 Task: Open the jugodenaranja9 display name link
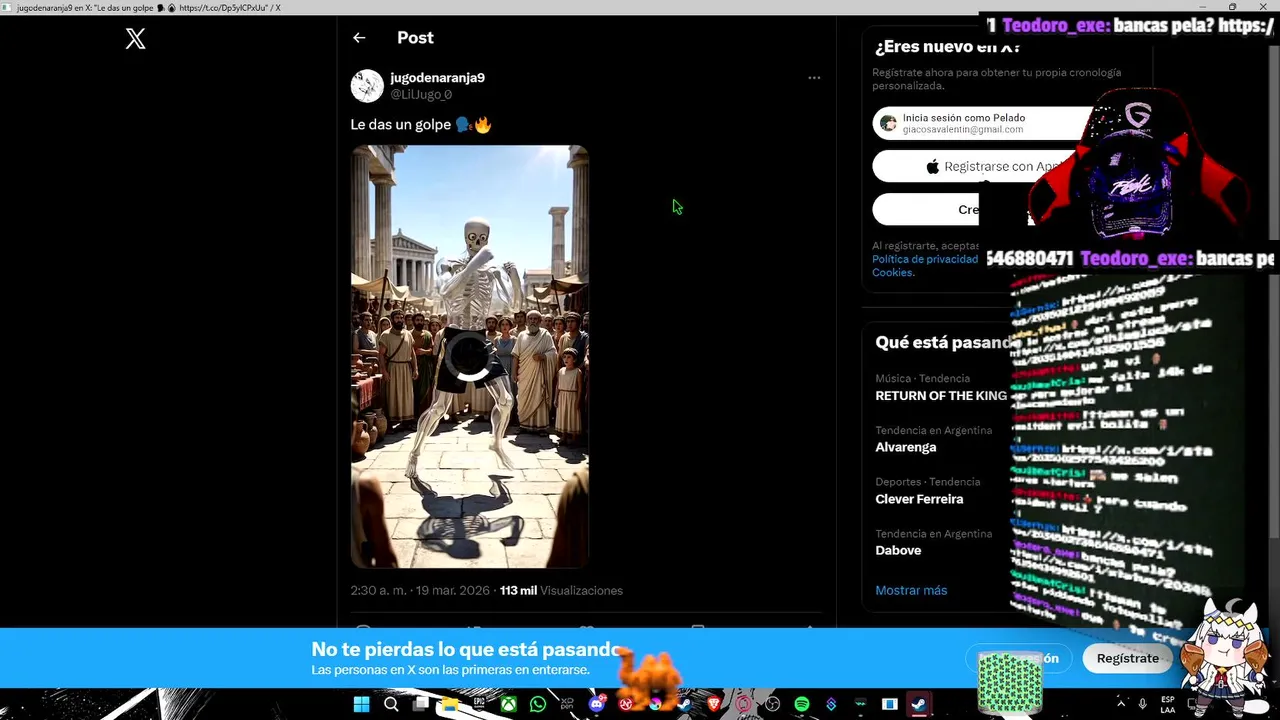437,78
